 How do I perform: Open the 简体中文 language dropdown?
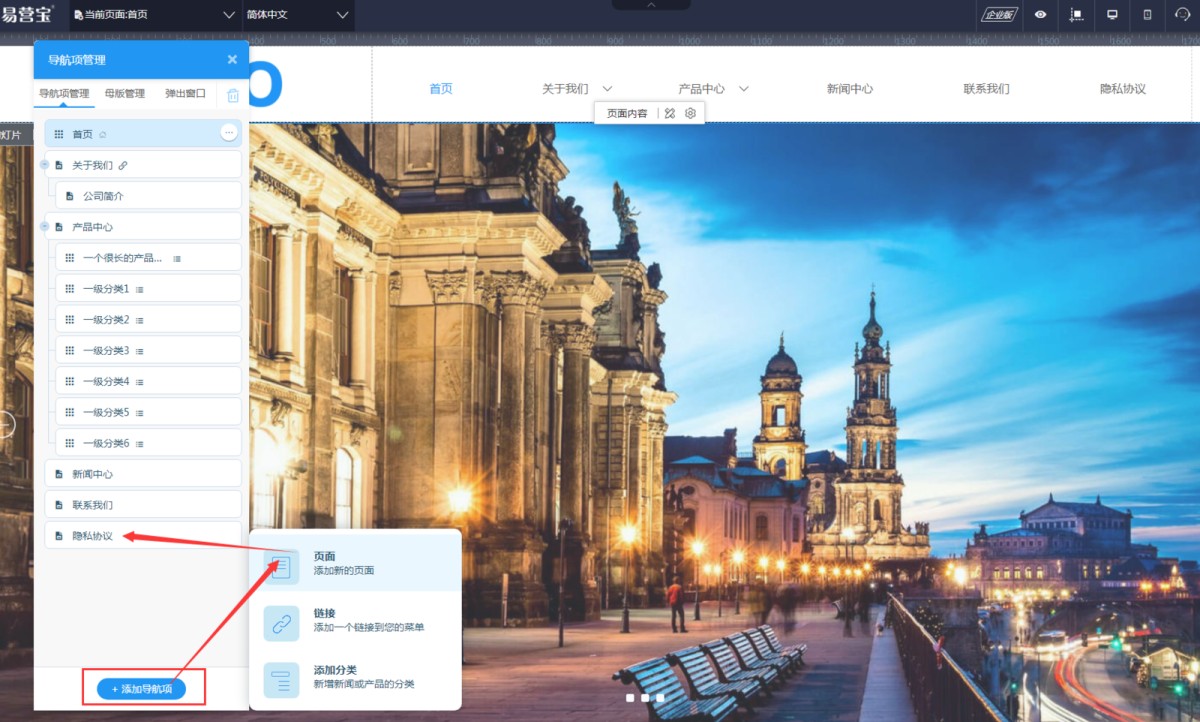click(x=298, y=15)
